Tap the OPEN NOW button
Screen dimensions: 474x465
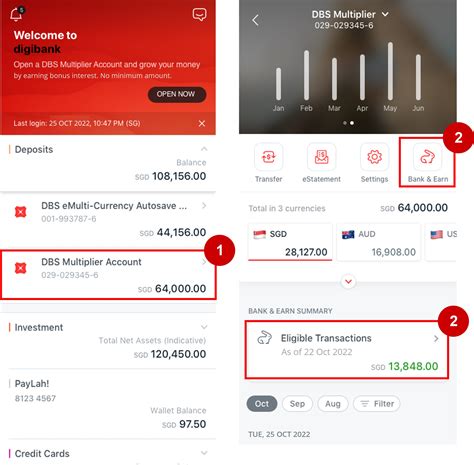tap(177, 94)
